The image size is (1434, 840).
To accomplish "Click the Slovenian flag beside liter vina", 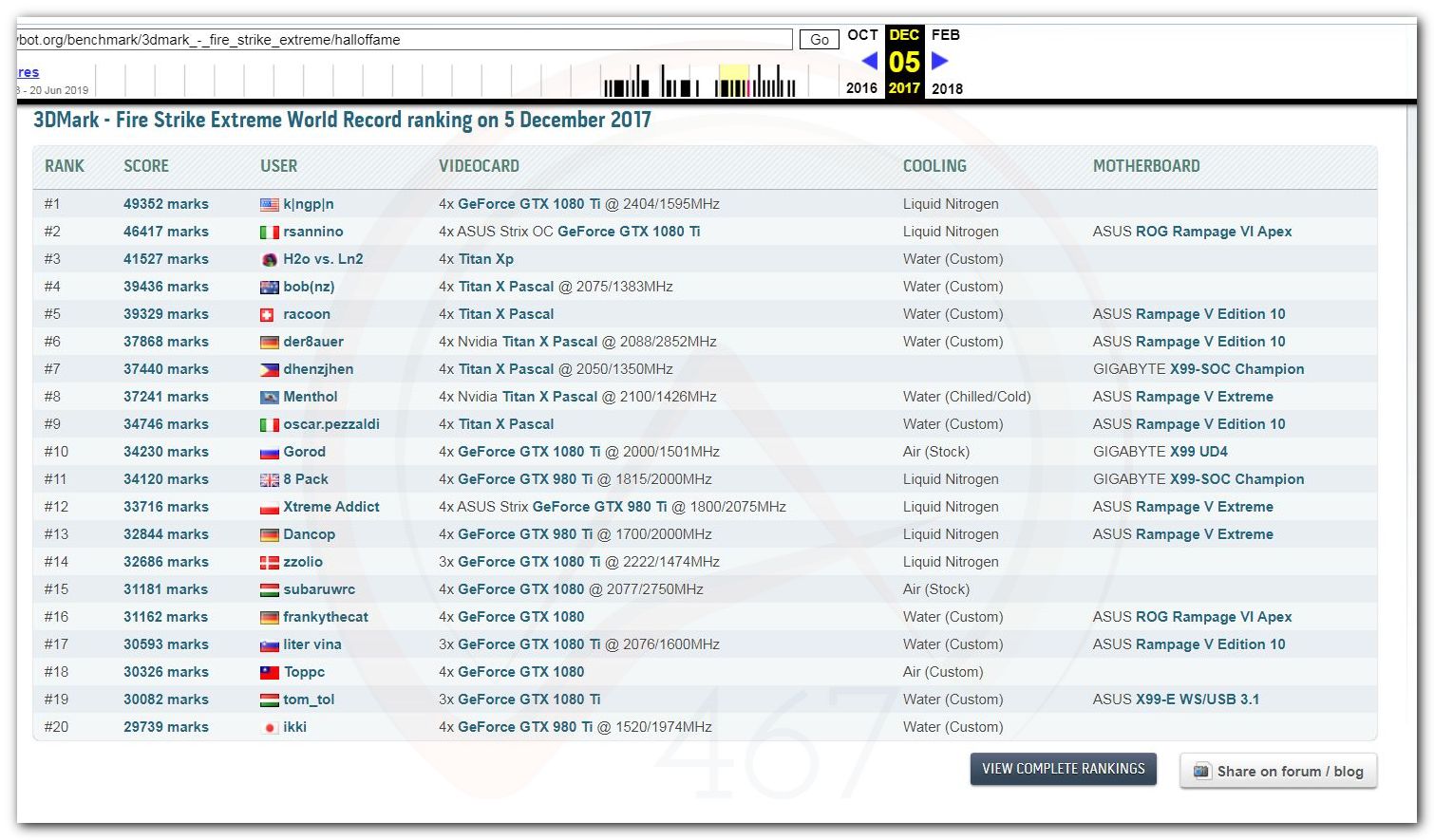I will click(270, 644).
